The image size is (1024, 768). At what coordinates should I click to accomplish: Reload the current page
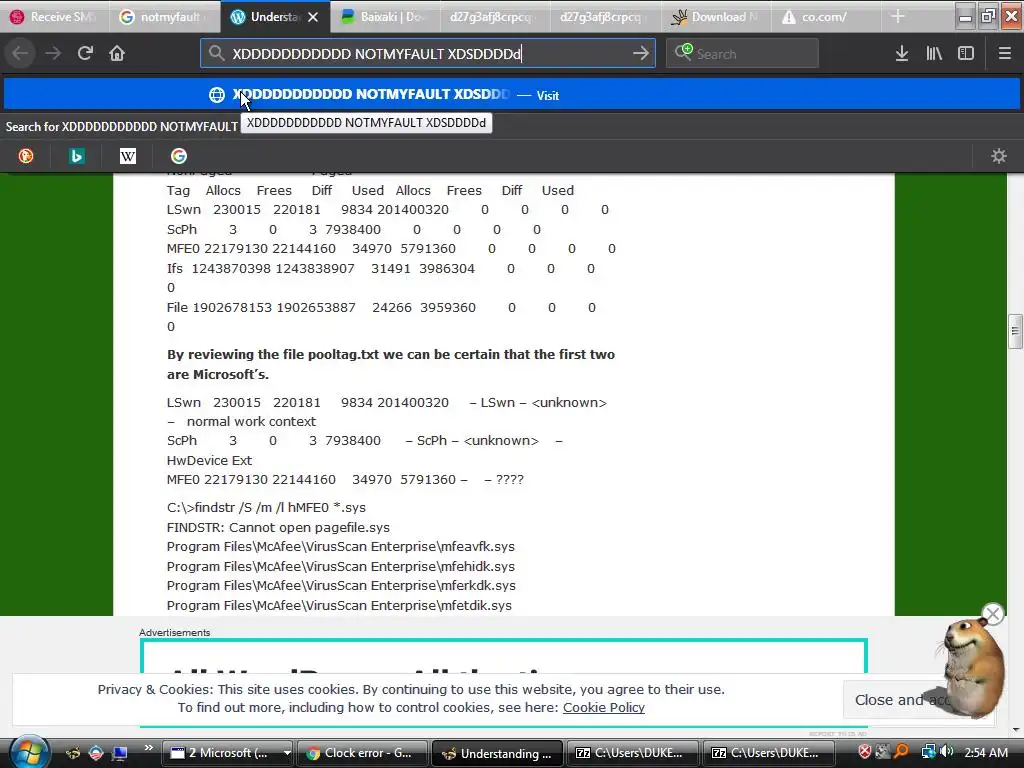(86, 54)
